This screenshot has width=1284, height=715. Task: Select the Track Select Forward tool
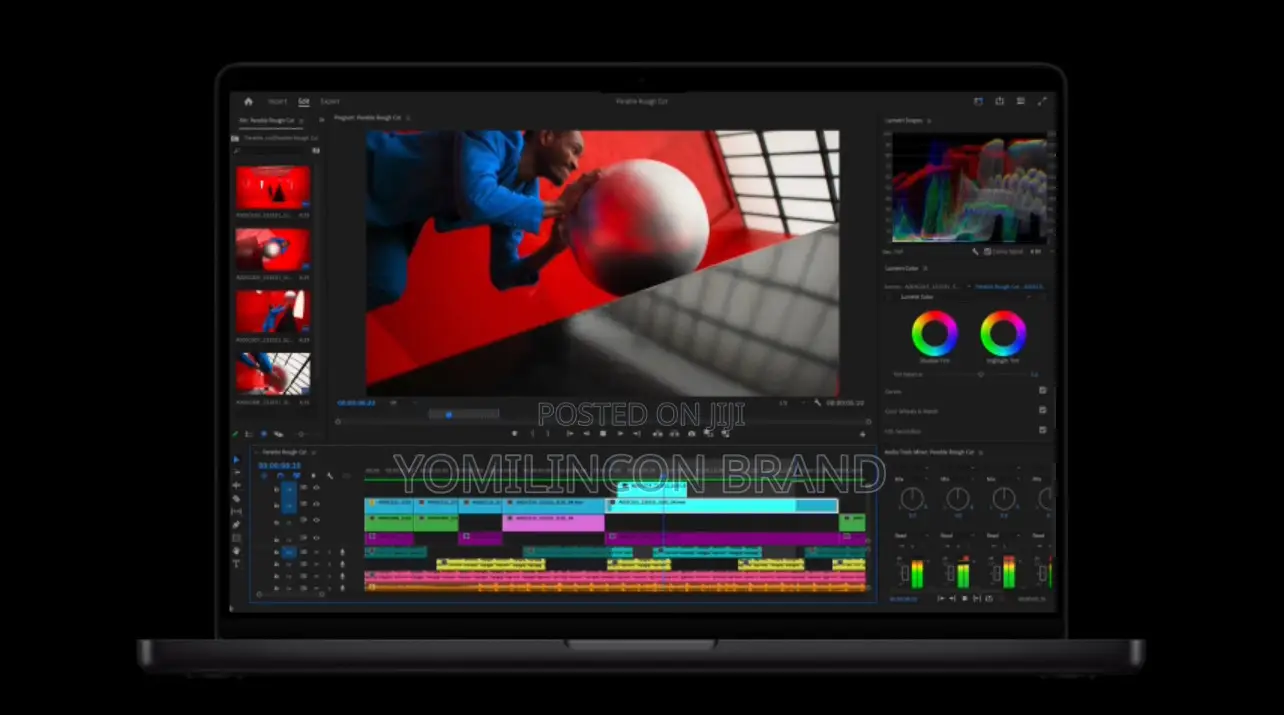(x=236, y=472)
